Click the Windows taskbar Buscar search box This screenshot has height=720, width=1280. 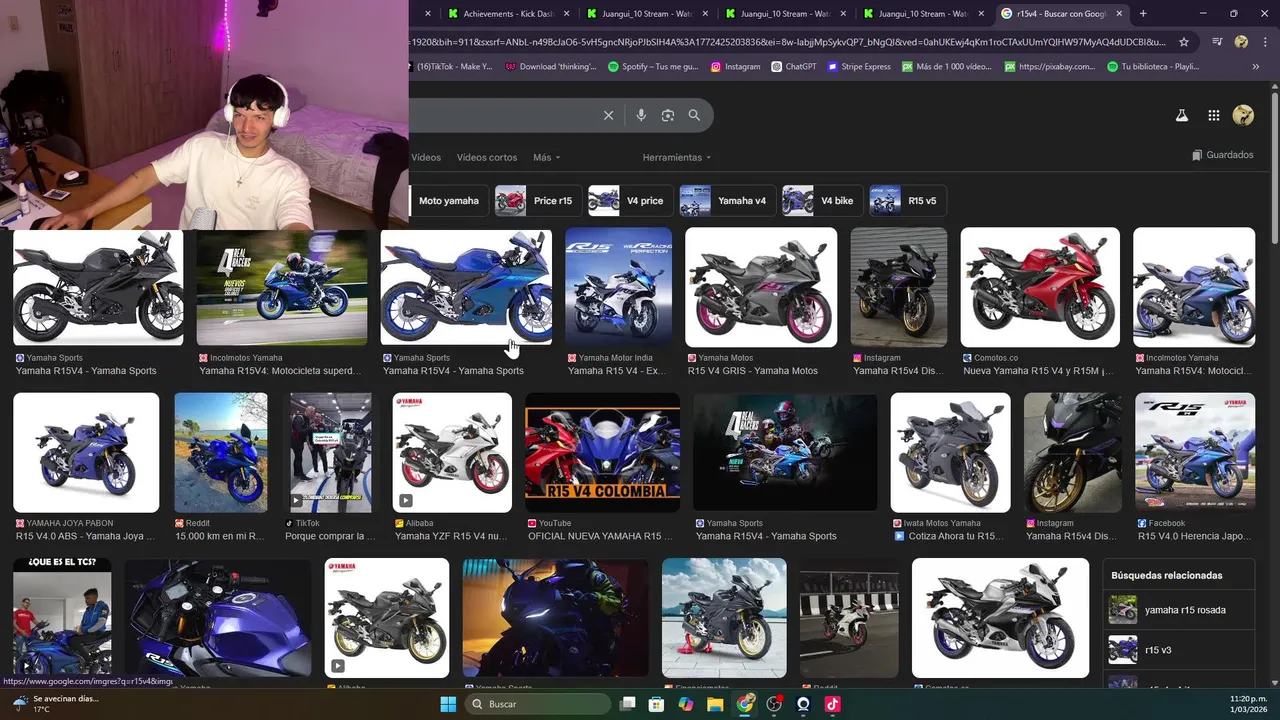point(538,704)
